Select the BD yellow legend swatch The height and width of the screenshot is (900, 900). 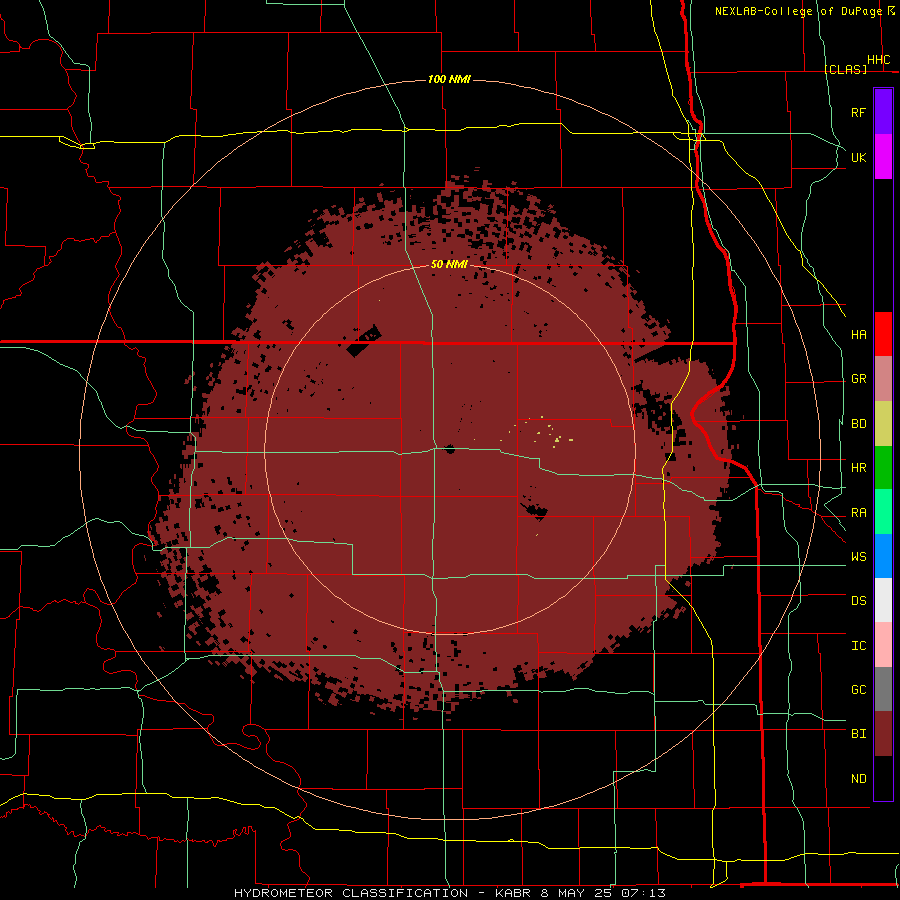coord(883,424)
